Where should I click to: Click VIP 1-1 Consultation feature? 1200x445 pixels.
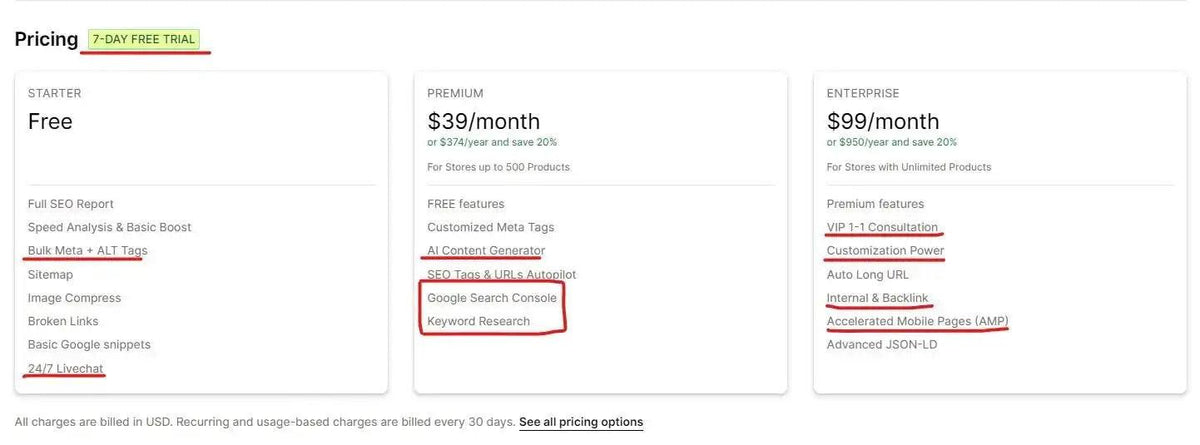coord(882,227)
